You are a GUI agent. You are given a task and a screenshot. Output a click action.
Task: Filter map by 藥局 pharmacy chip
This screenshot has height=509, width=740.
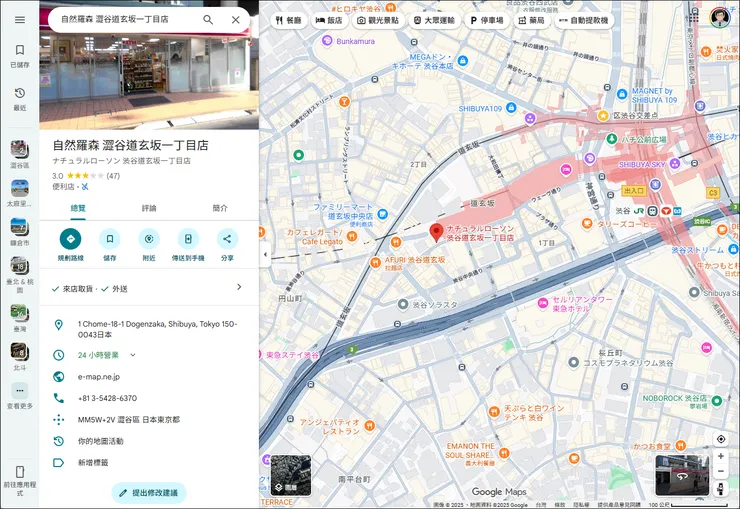pyautogui.click(x=532, y=20)
